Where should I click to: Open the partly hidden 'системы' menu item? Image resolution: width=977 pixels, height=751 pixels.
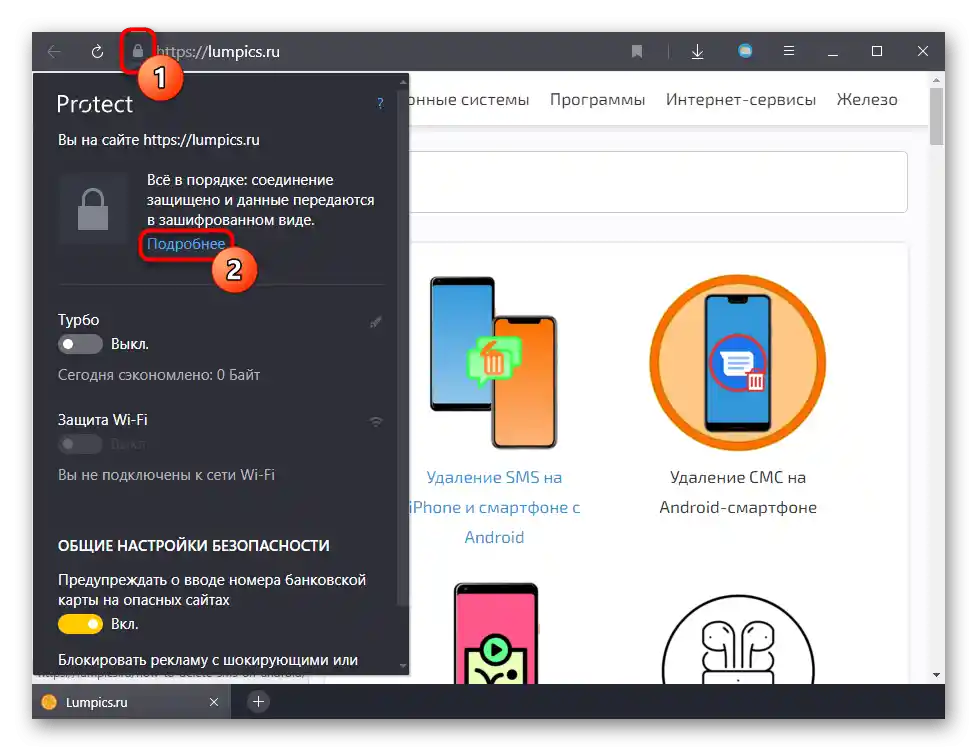pos(469,100)
